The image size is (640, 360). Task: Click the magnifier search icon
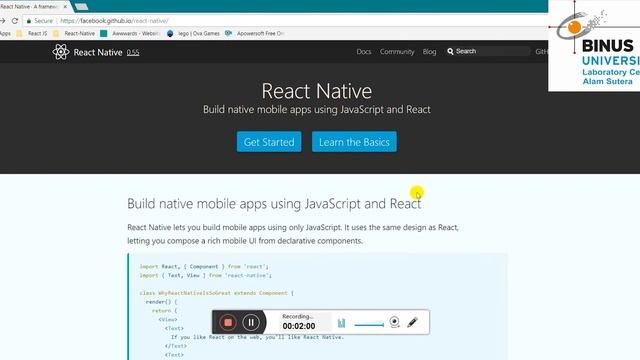(450, 51)
